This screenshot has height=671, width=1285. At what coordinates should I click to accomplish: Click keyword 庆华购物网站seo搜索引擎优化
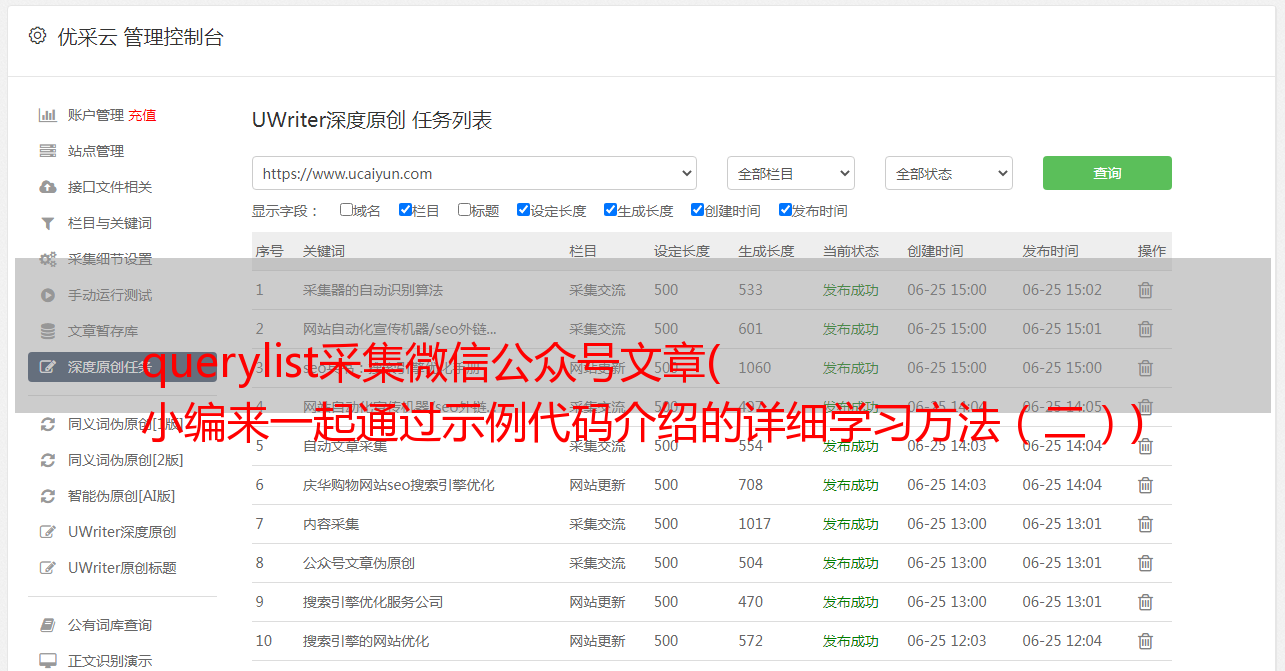click(x=399, y=485)
